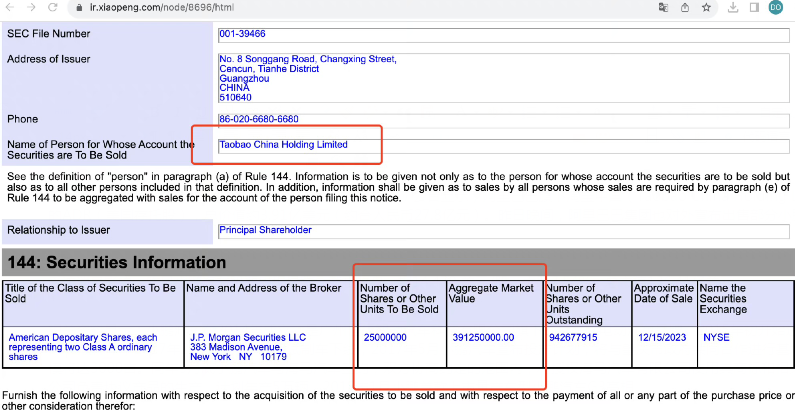Open the profile avatar menu
The image size is (795, 410).
(x=776, y=8)
